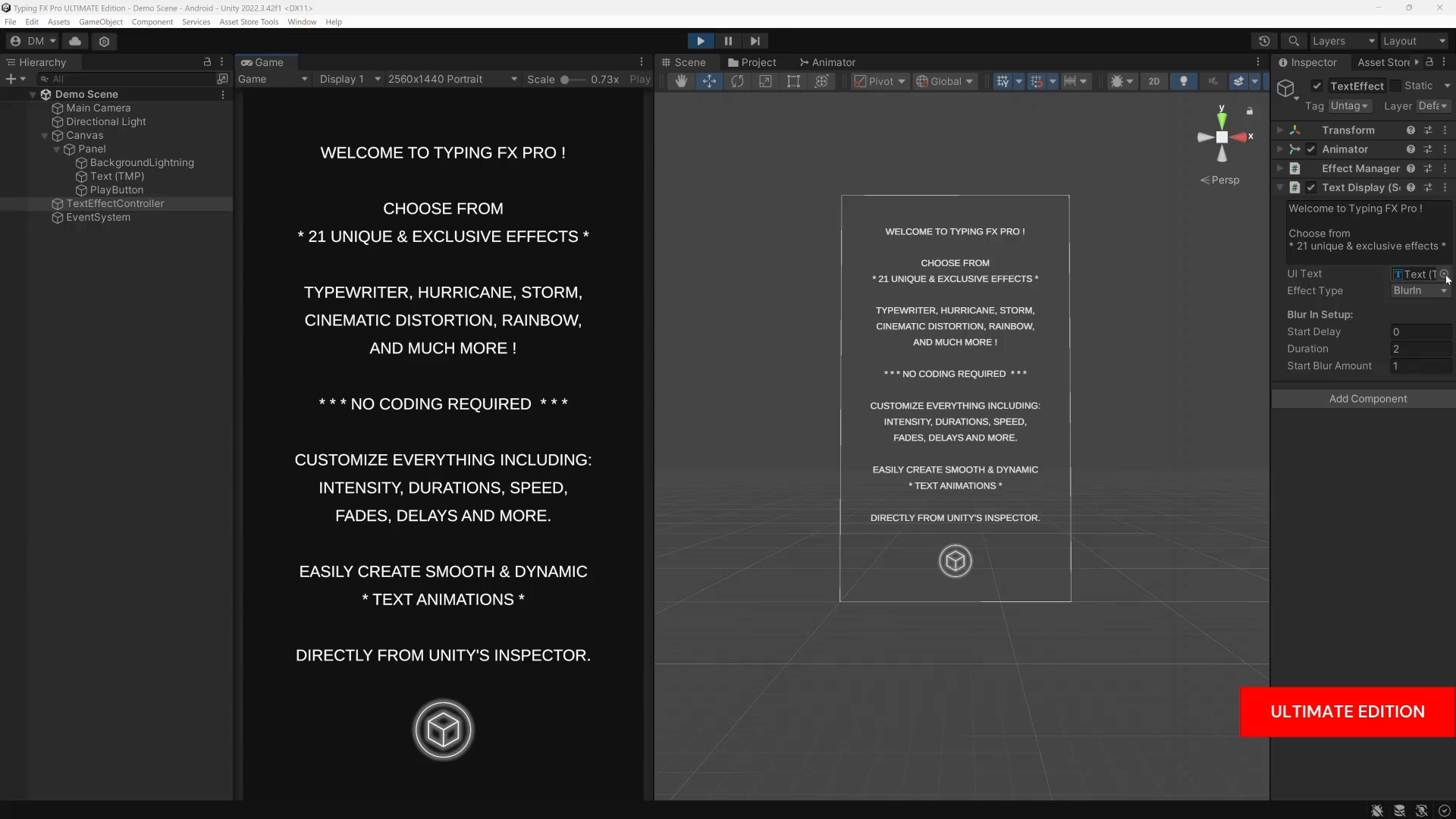Open the Transform component help icon
Viewport: 1456px width, 819px height.
1410,130
